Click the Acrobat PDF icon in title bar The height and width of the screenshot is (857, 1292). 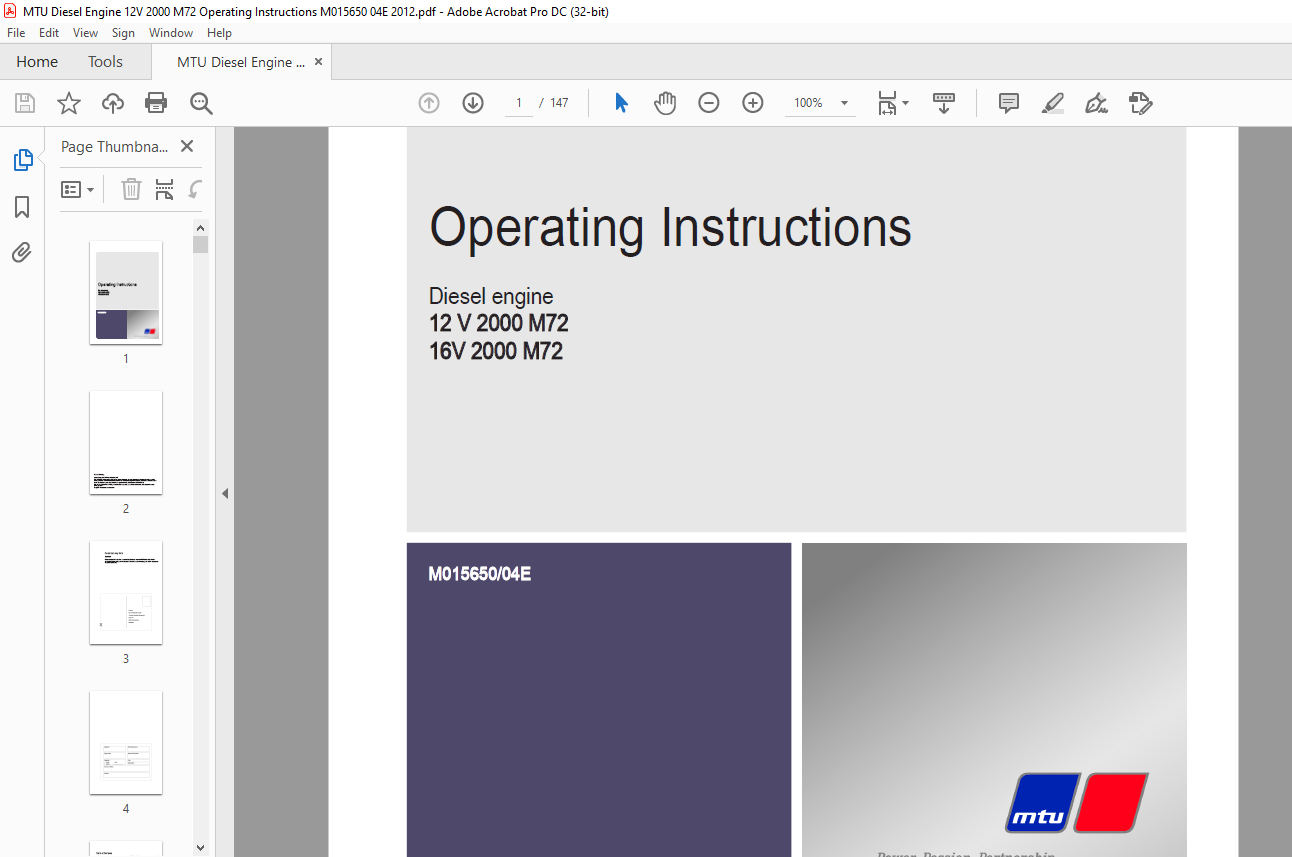(11, 11)
